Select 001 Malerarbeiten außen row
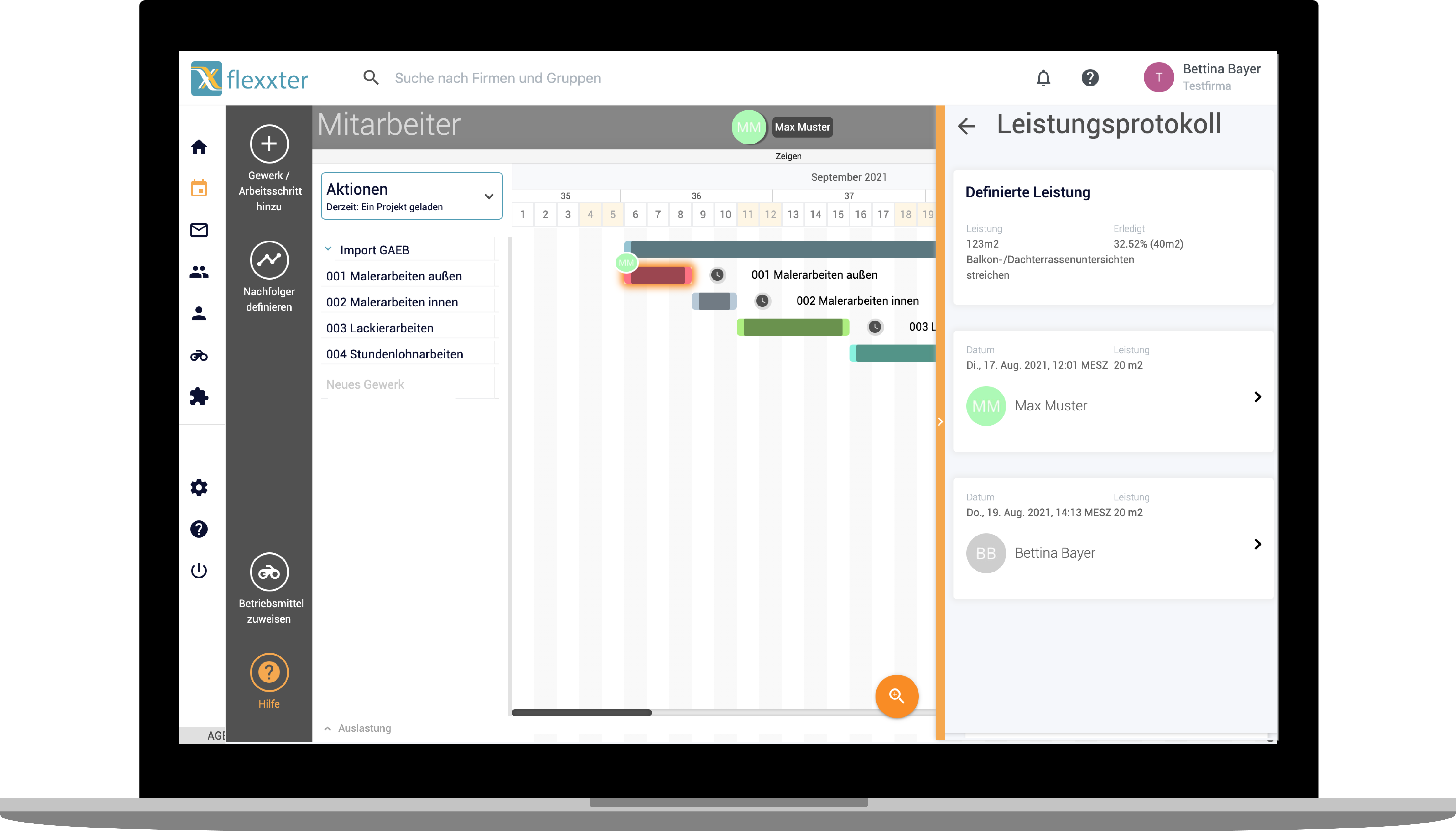The height and width of the screenshot is (831, 1456). click(x=410, y=276)
